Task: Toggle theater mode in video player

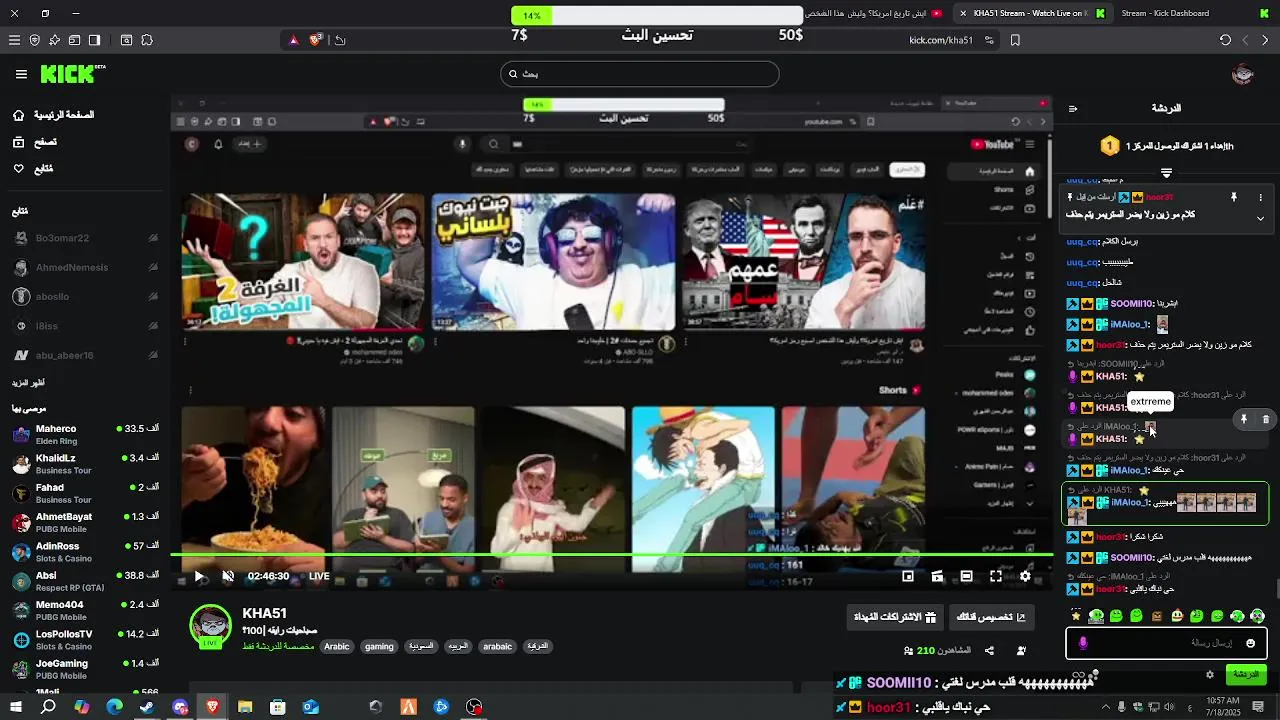Action: pos(966,576)
